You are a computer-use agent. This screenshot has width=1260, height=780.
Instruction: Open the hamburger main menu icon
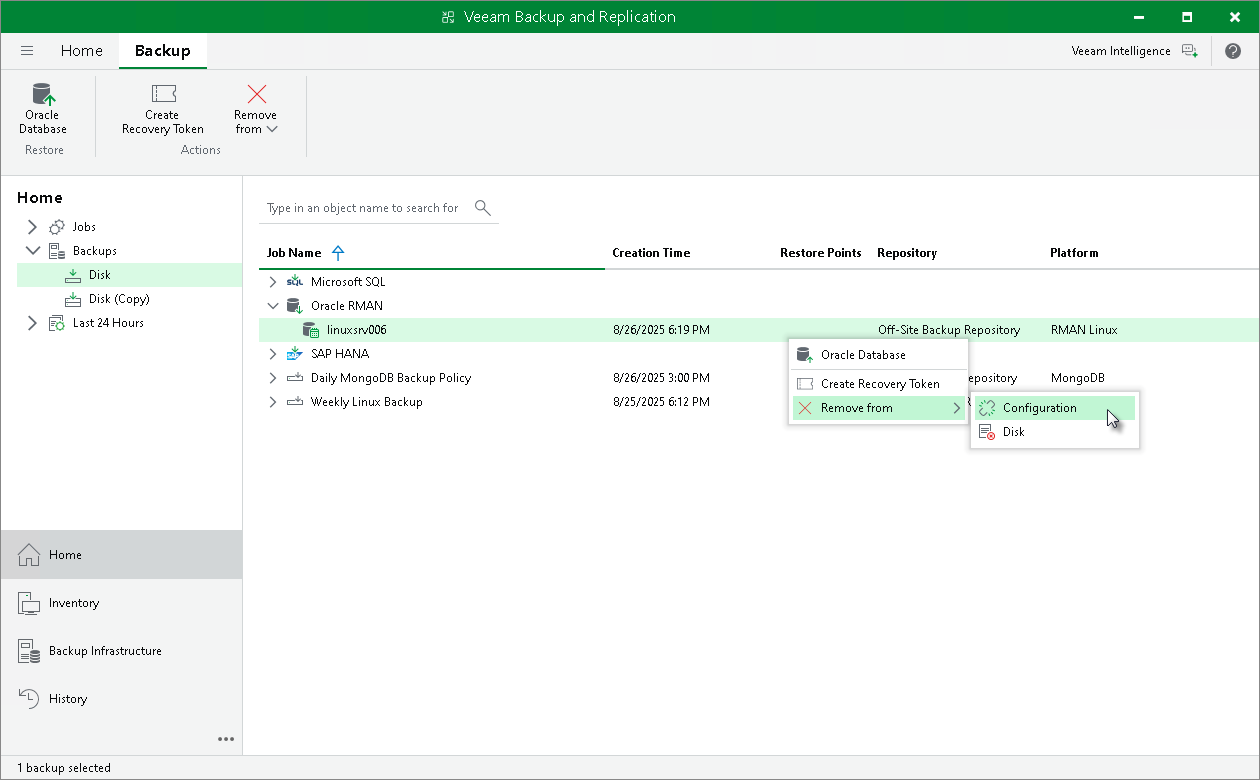[x=27, y=51]
